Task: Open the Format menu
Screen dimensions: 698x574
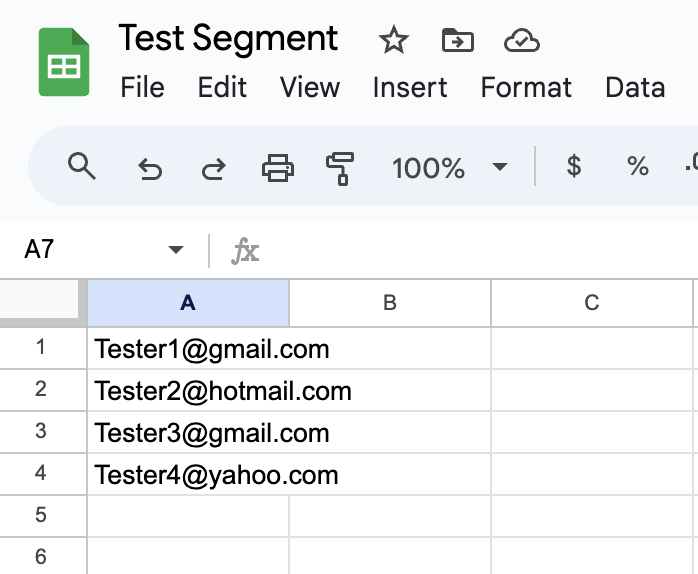Action: point(526,87)
